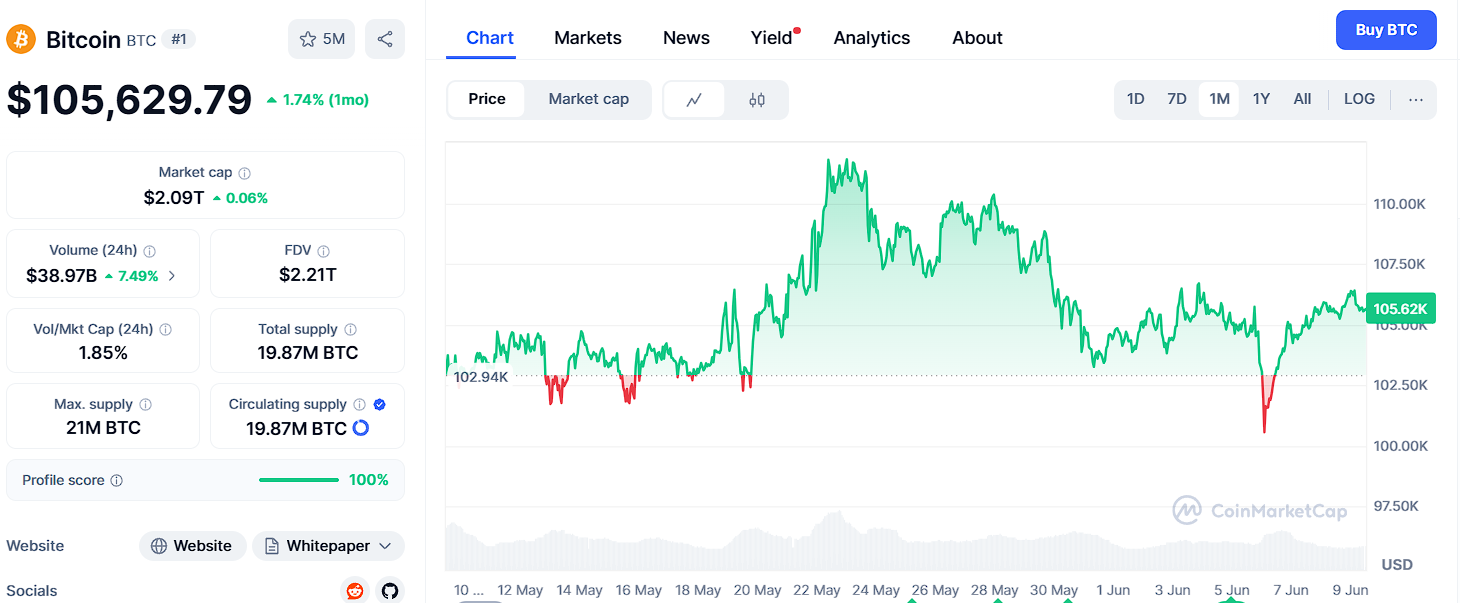
Task: Select the All time range
Action: pos(1302,99)
